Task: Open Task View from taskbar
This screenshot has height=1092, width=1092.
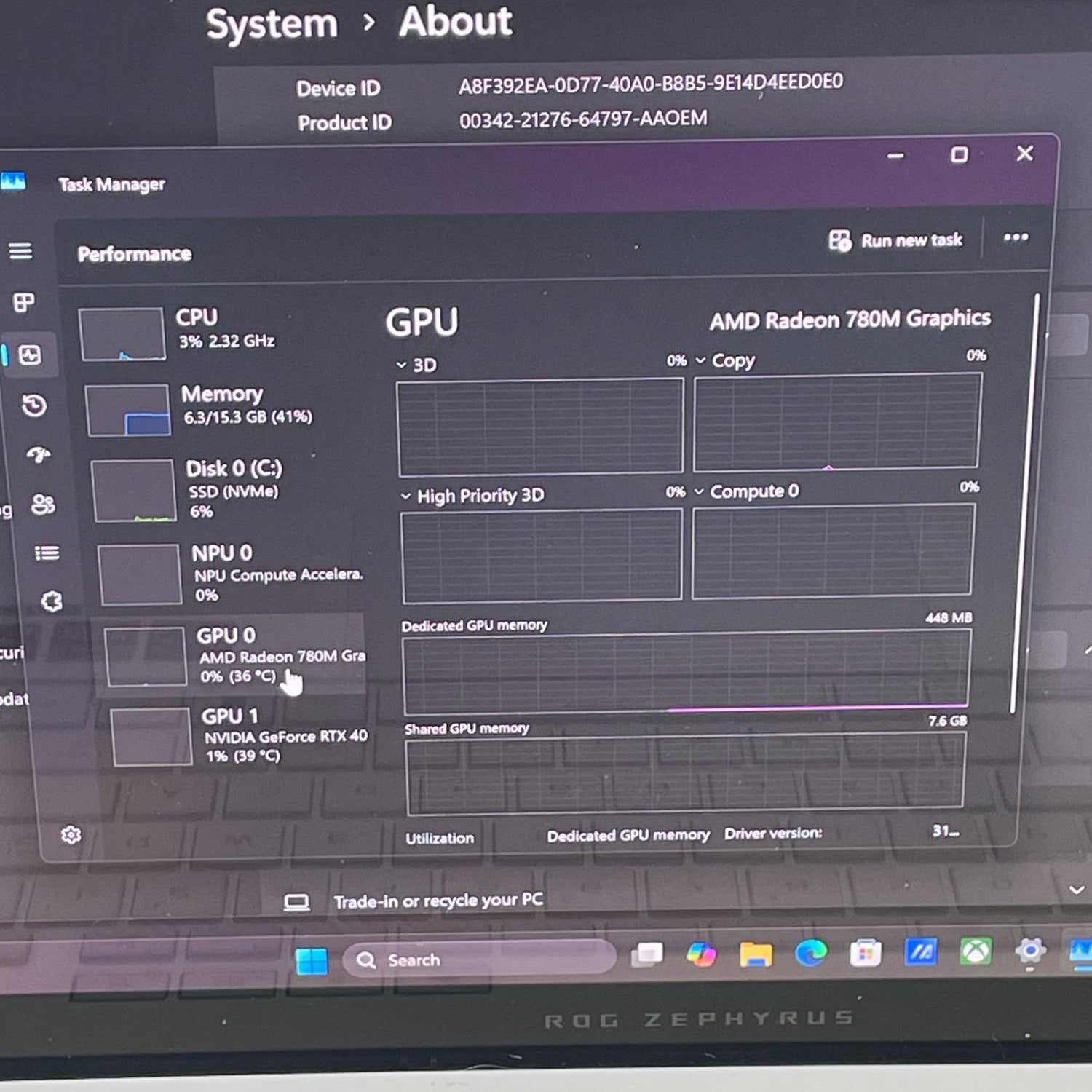Action: (646, 954)
